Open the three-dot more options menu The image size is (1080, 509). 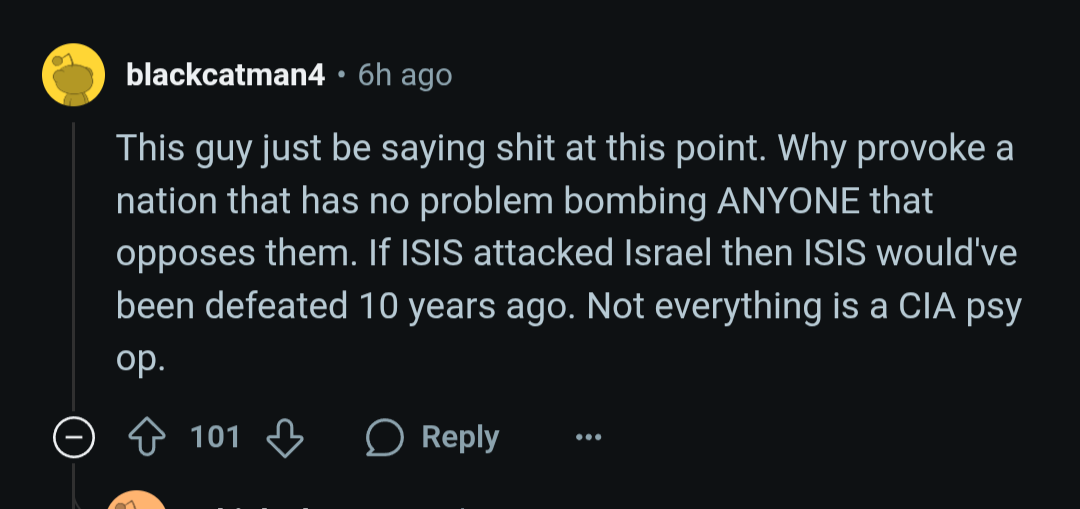tap(588, 437)
